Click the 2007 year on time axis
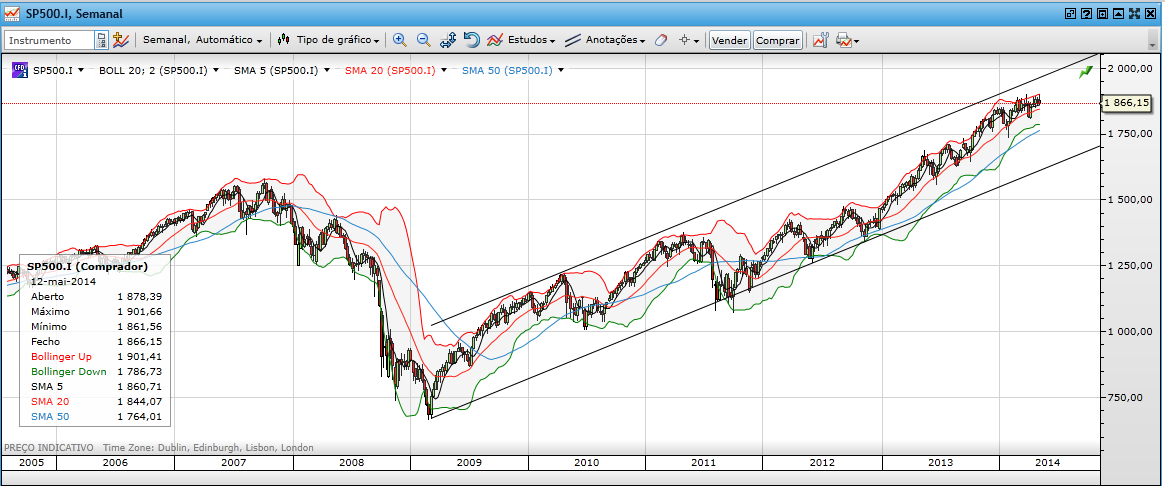This screenshot has height=486, width=1165. coord(234,462)
